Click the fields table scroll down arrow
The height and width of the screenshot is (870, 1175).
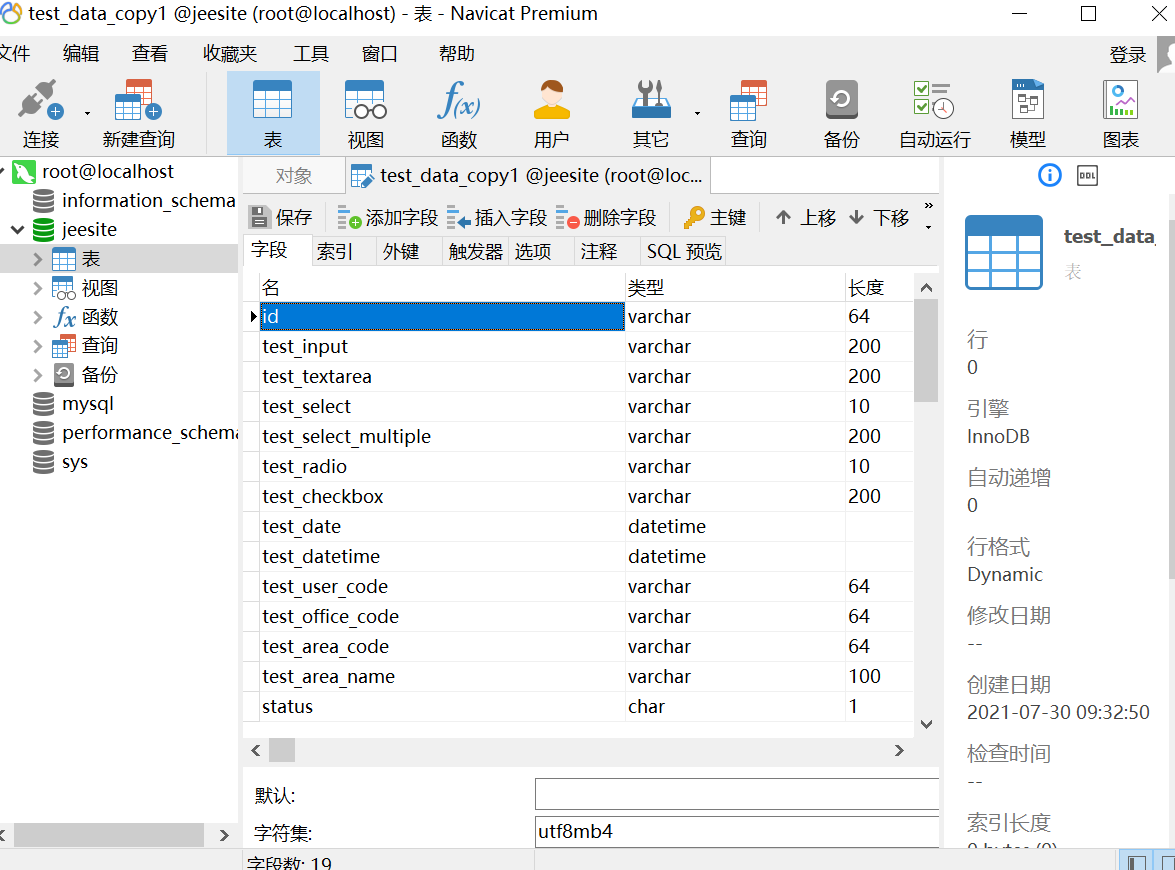click(926, 724)
